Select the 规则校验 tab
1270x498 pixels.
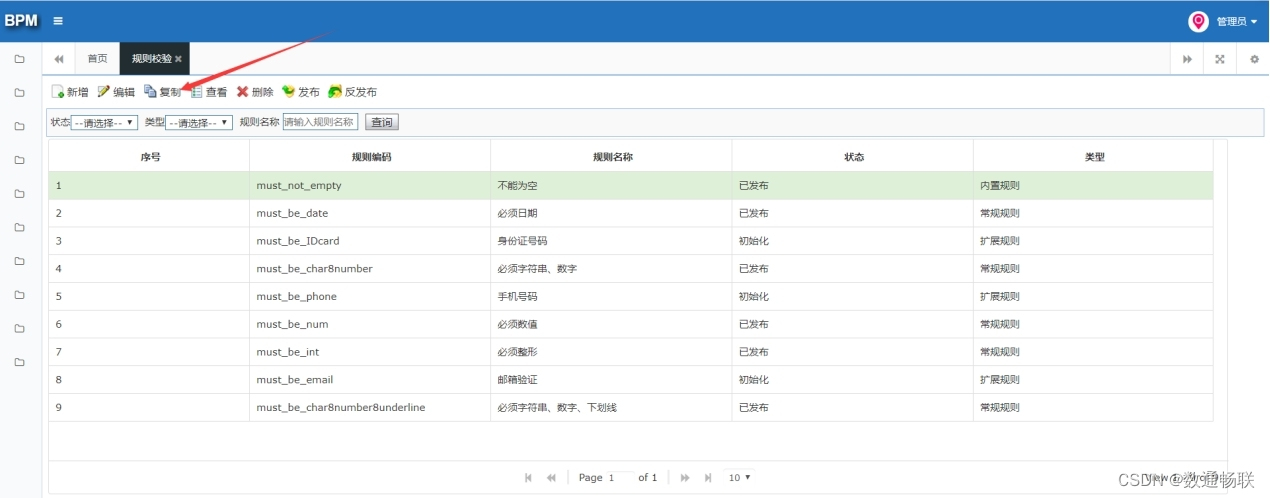(151, 59)
